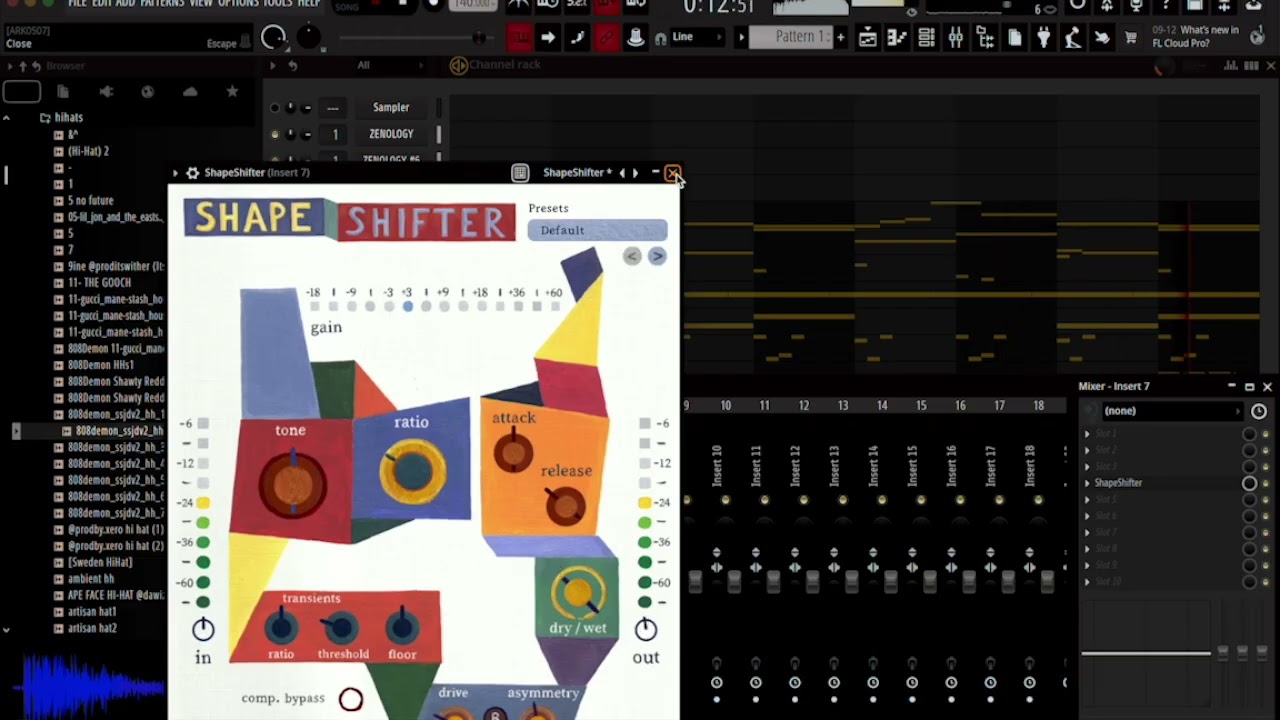Click the headphones icon beside Line
Viewport: 1280px width, 720px height.
[x=660, y=38]
